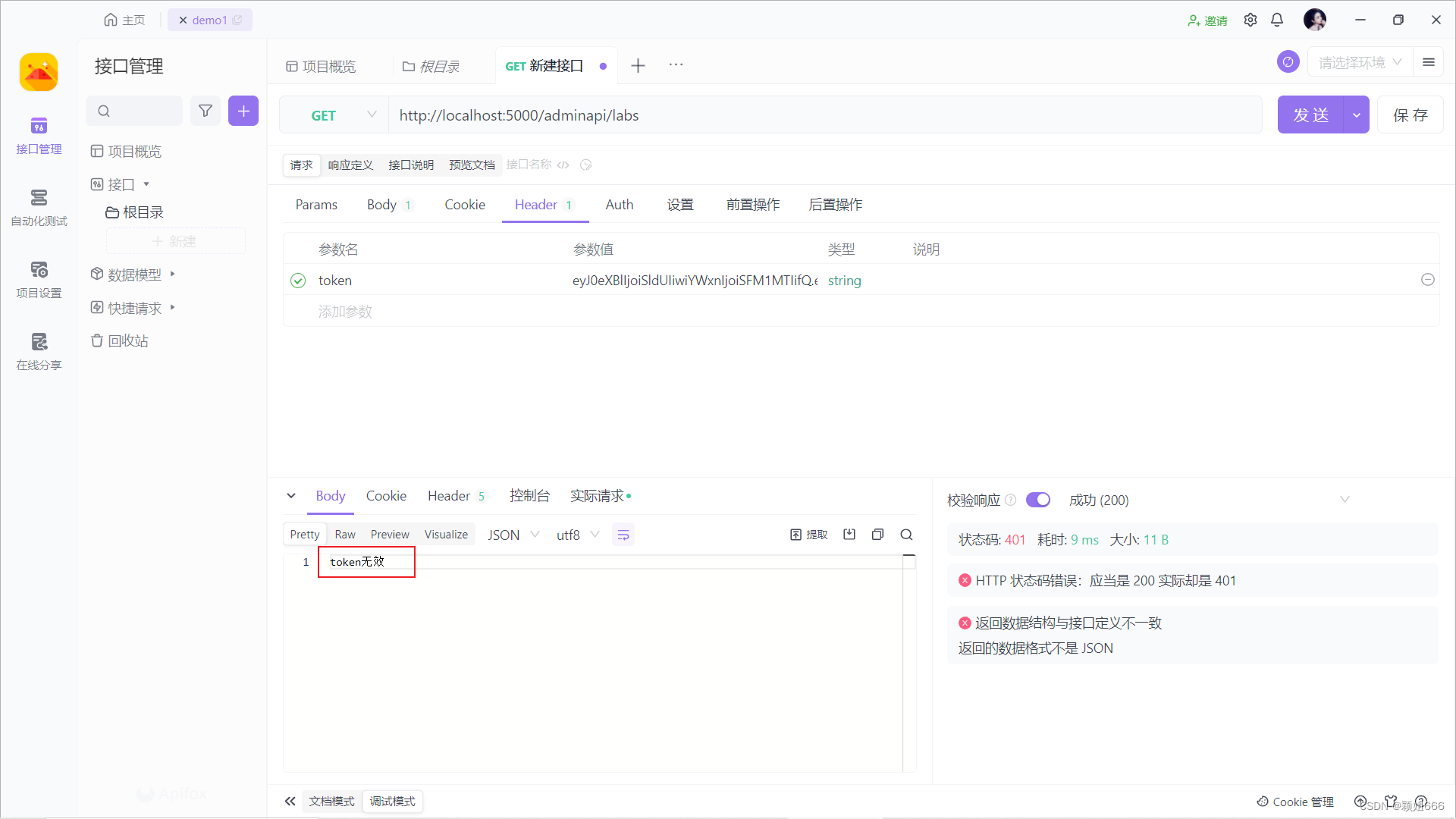Expand the 数据模型 tree node

[x=173, y=274]
